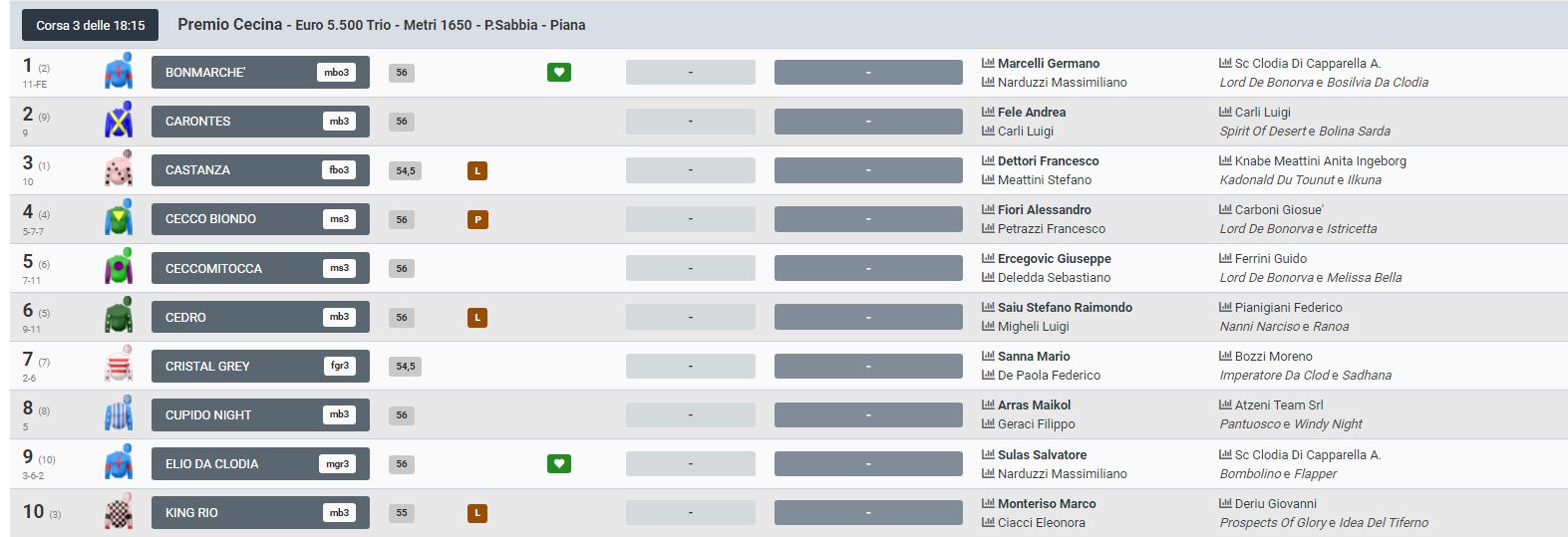Click the green silks icon for CEDRO
The height and width of the screenshot is (537, 1568).
[119, 317]
